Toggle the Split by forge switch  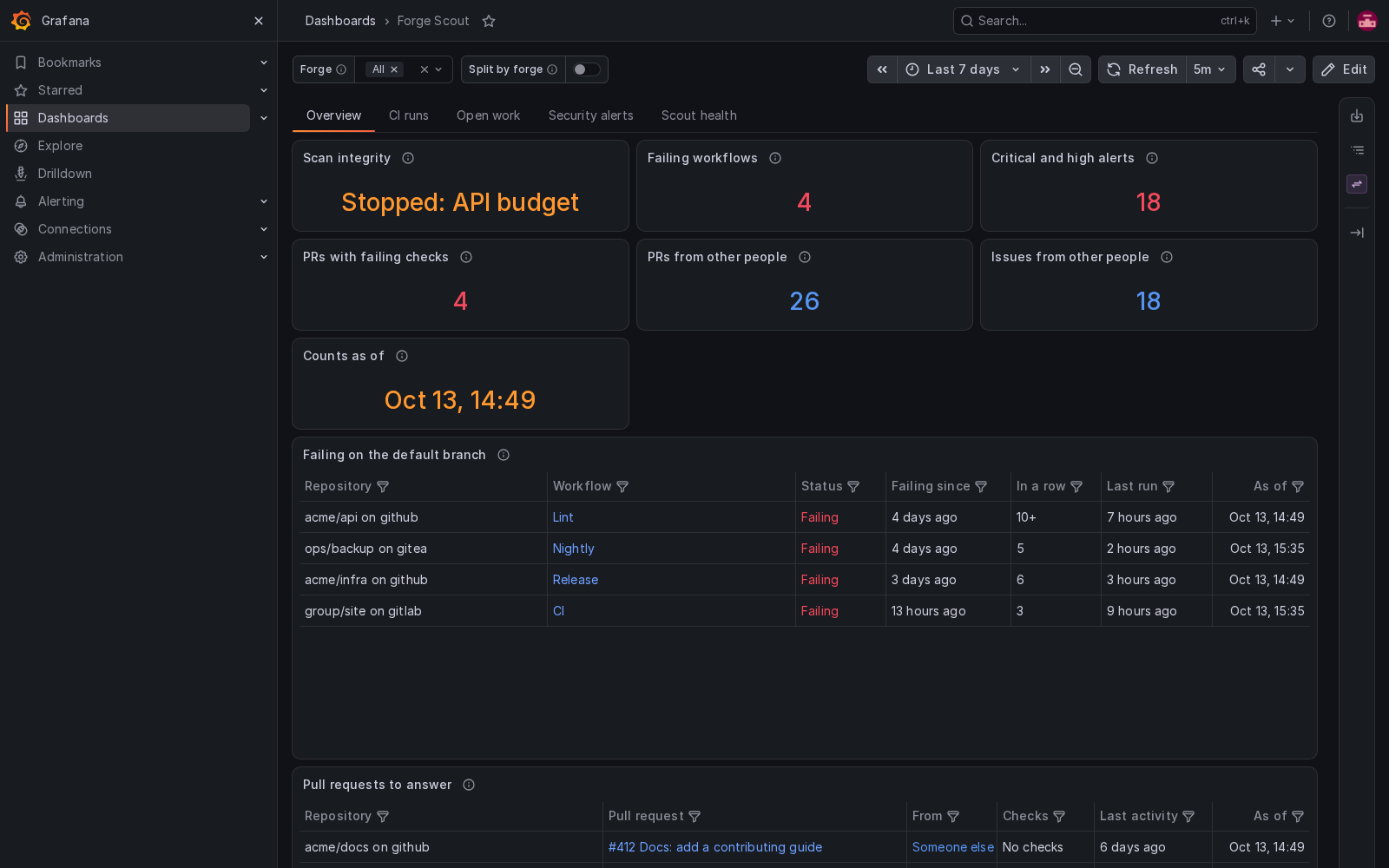587,69
